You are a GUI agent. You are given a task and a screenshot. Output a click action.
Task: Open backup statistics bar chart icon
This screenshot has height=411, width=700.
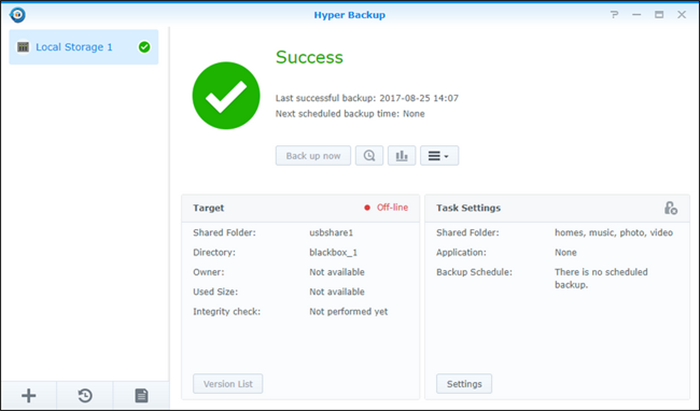coord(402,156)
